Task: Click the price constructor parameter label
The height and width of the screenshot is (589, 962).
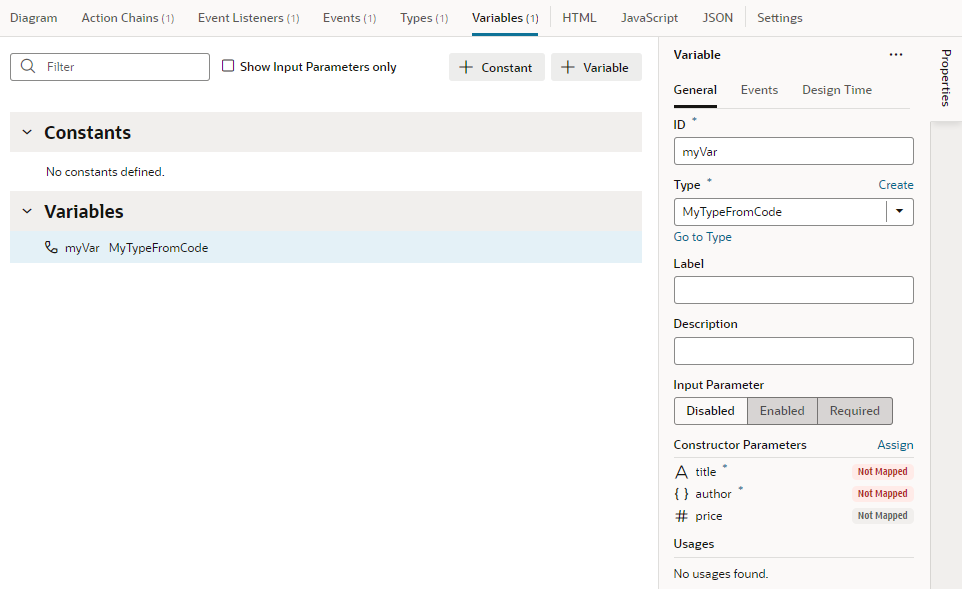Action: 709,516
